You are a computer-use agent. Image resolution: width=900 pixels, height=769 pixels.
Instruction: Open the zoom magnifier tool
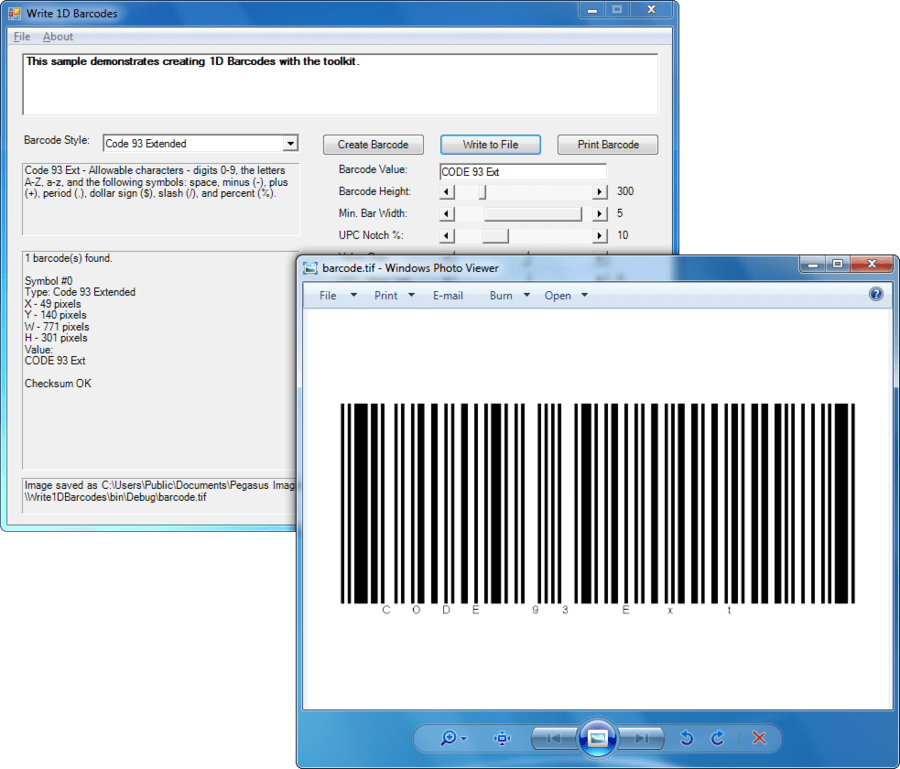point(447,738)
